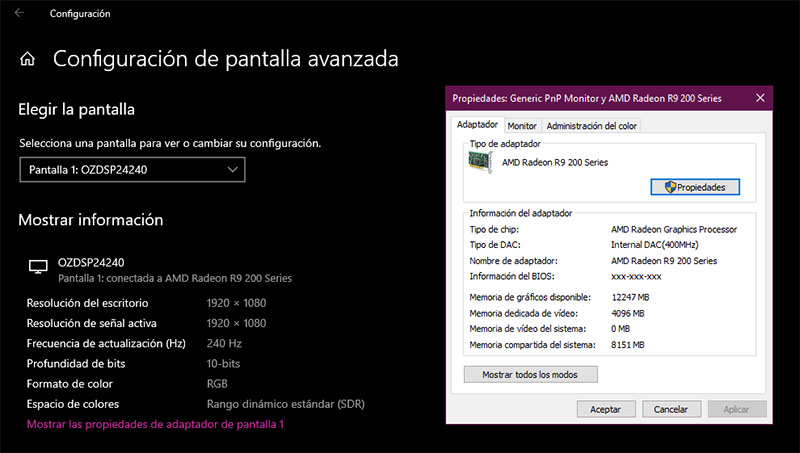800x453 pixels.
Task: Click Mostrar todos los modos button
Action: (531, 374)
